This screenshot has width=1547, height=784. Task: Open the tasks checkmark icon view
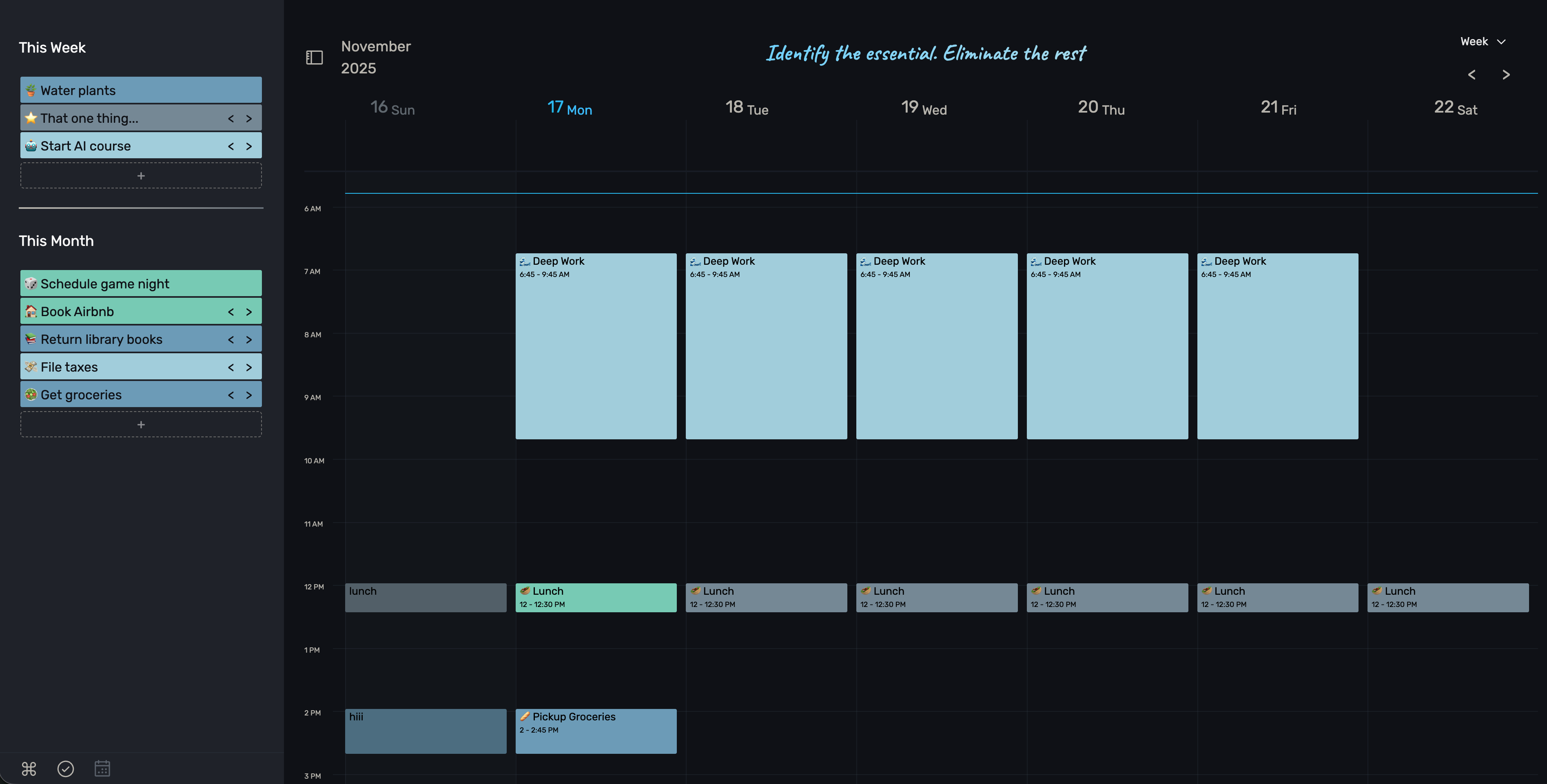click(65, 768)
